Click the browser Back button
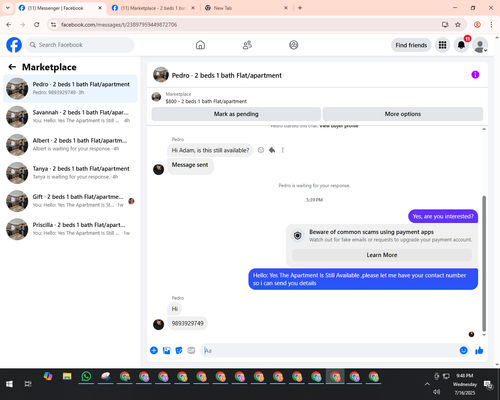The width and height of the screenshot is (500, 400). pyautogui.click(x=9, y=25)
